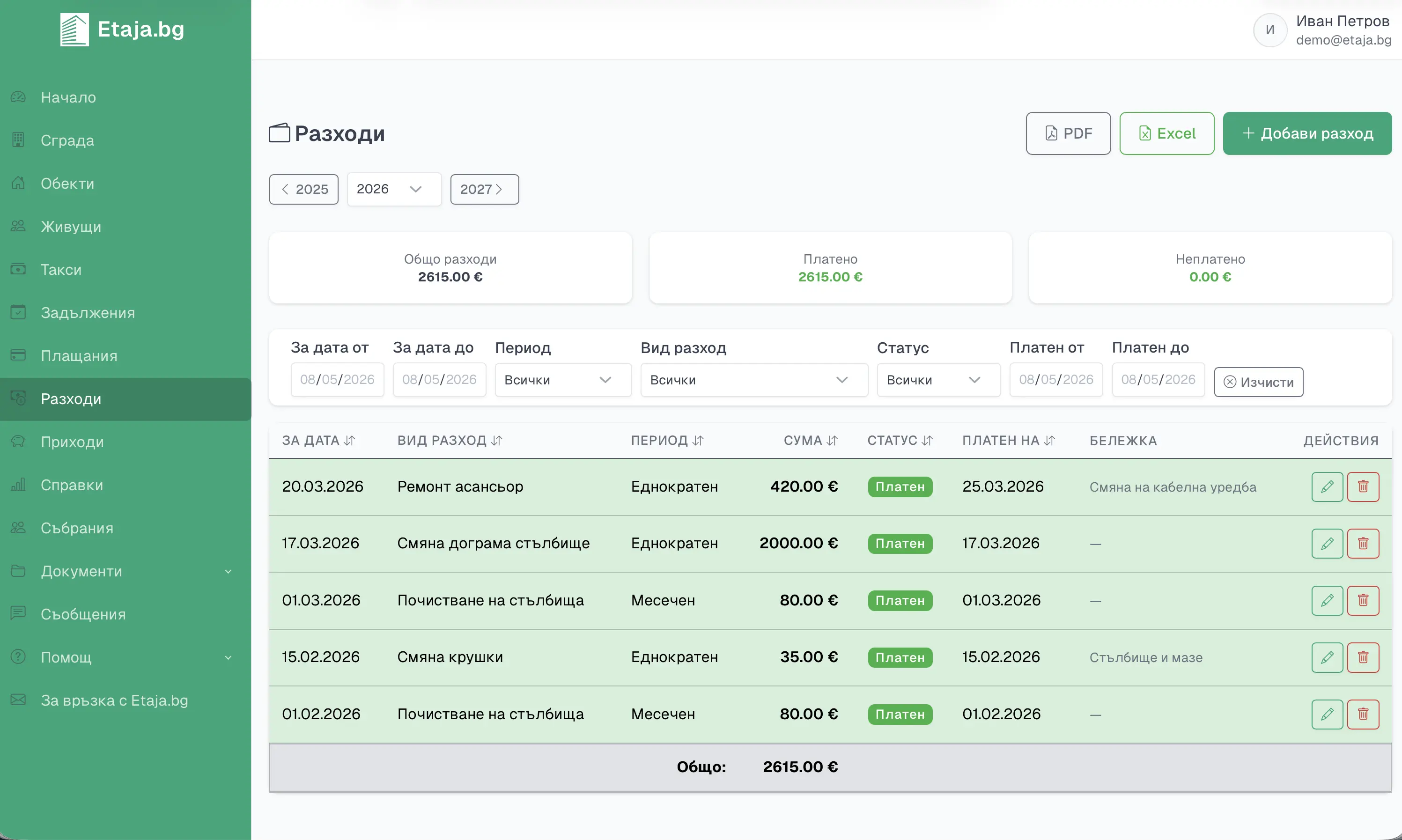Go to previous year 2025
The image size is (1402, 840).
[303, 189]
